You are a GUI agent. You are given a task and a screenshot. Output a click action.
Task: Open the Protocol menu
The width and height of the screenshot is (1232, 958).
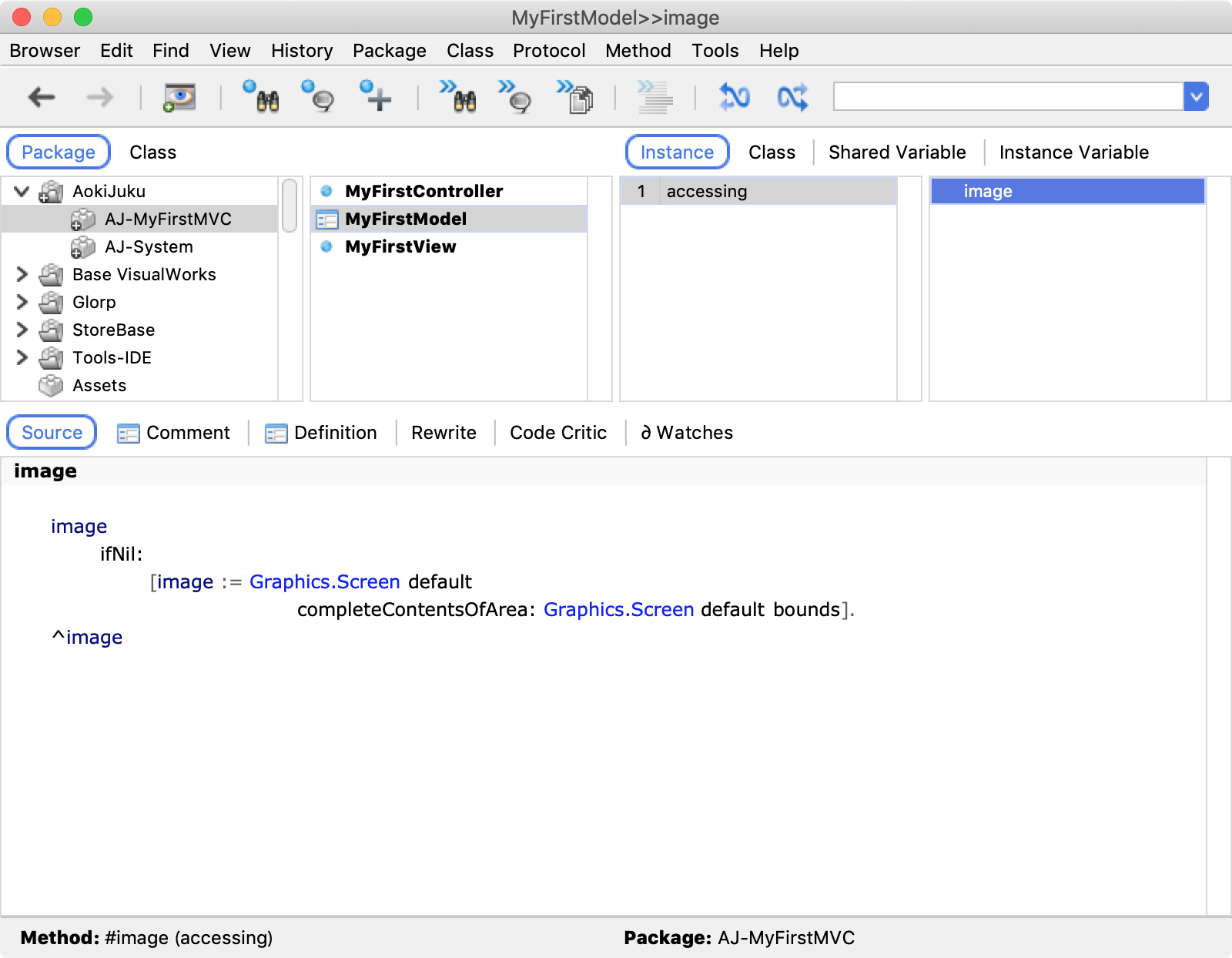pyautogui.click(x=548, y=51)
